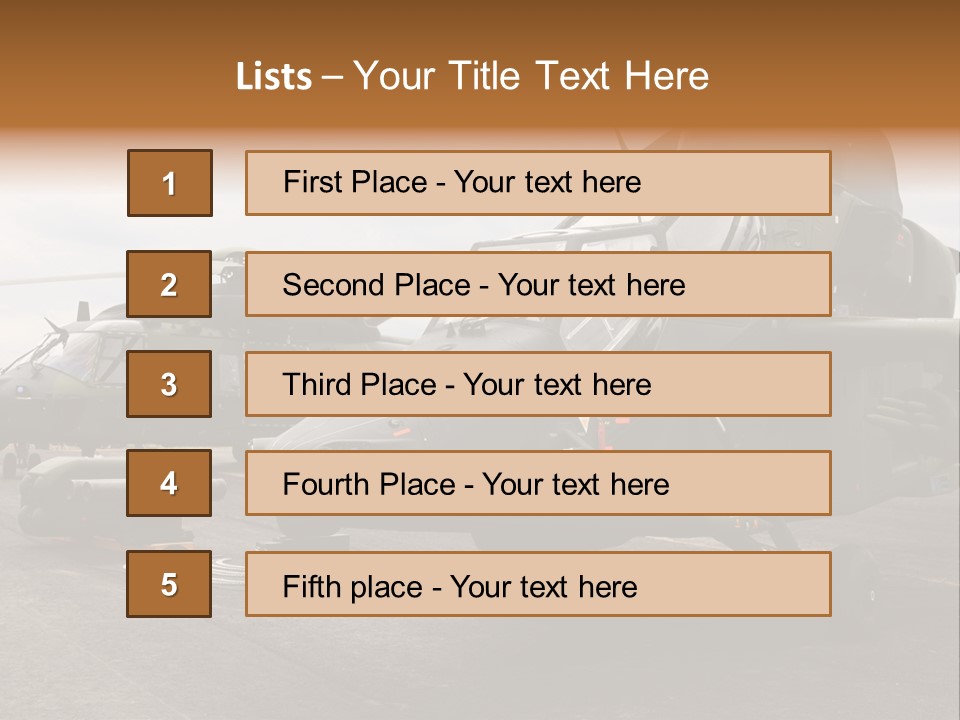Choose the Fourth Place text bar
Image resolution: width=960 pixels, height=720 pixels.
(538, 483)
